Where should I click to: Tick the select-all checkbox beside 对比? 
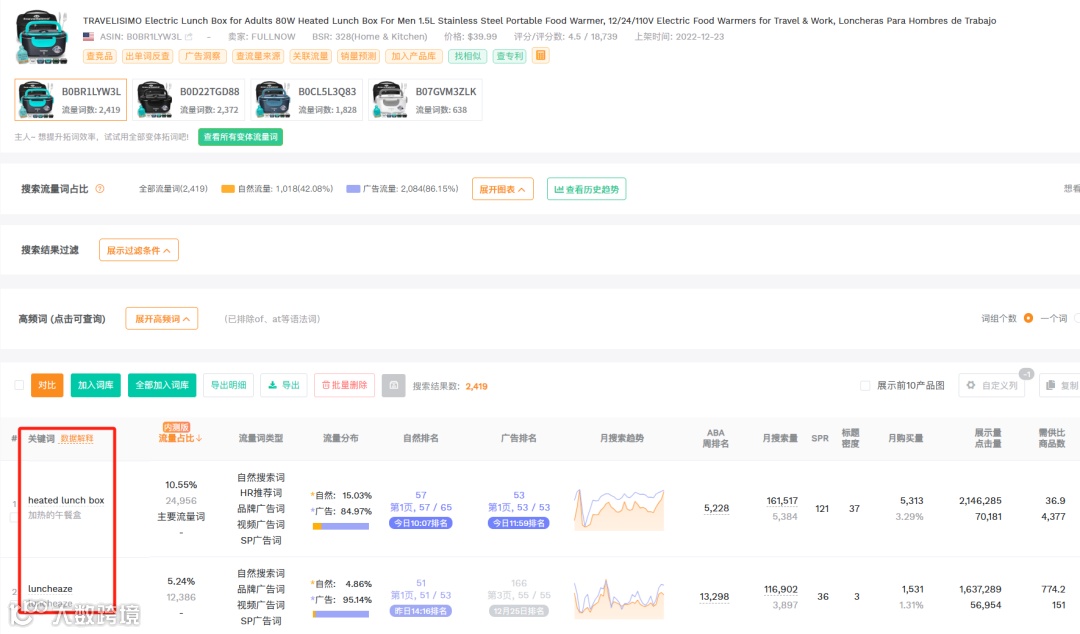[19, 385]
